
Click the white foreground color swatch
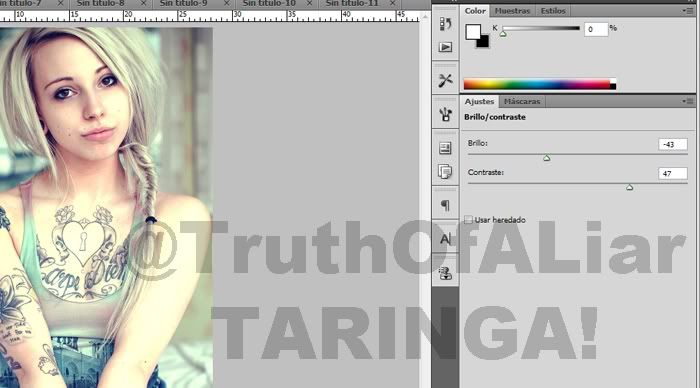tap(473, 32)
